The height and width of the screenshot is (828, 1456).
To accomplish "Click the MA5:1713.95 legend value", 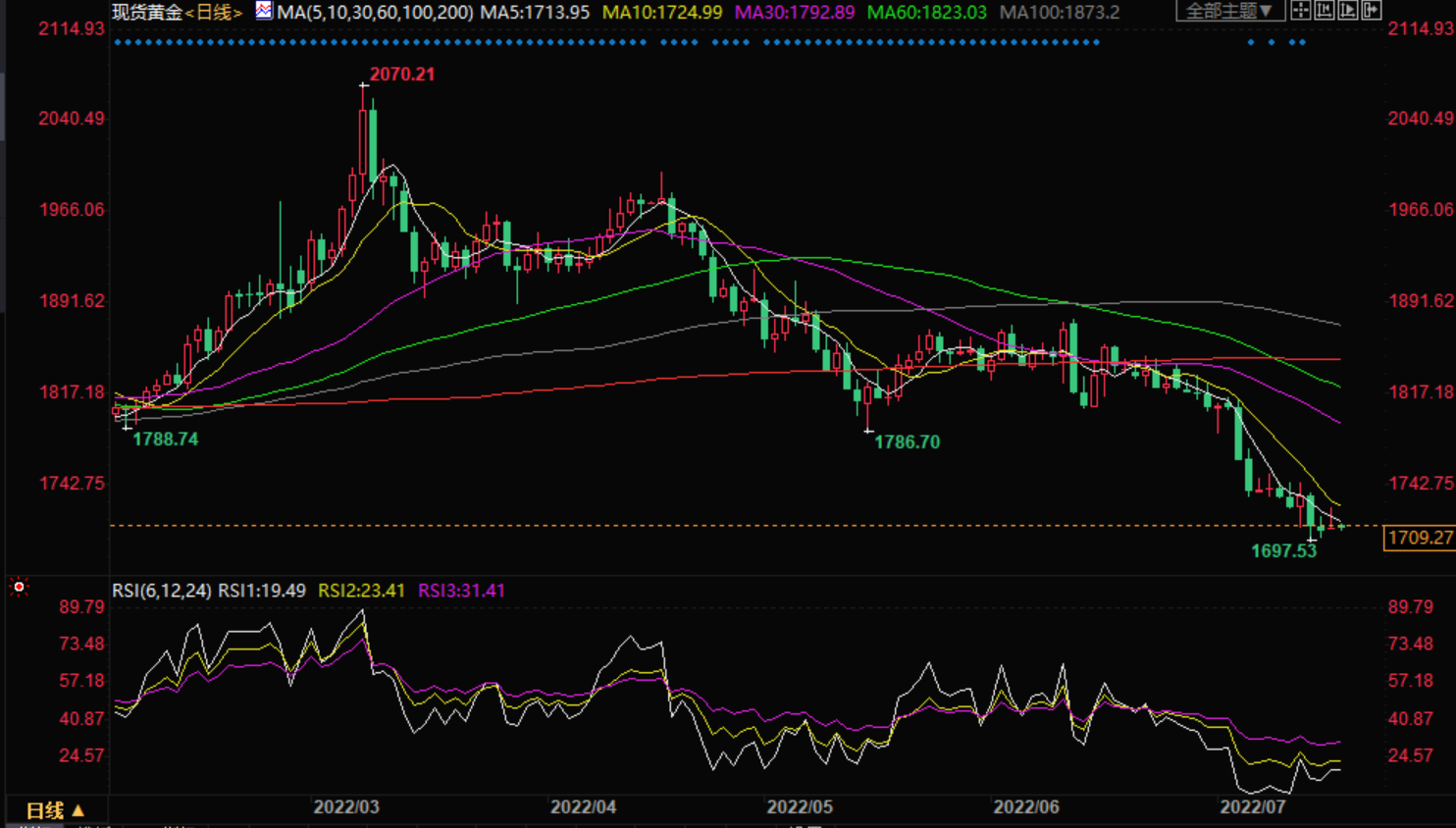I will (x=535, y=12).
